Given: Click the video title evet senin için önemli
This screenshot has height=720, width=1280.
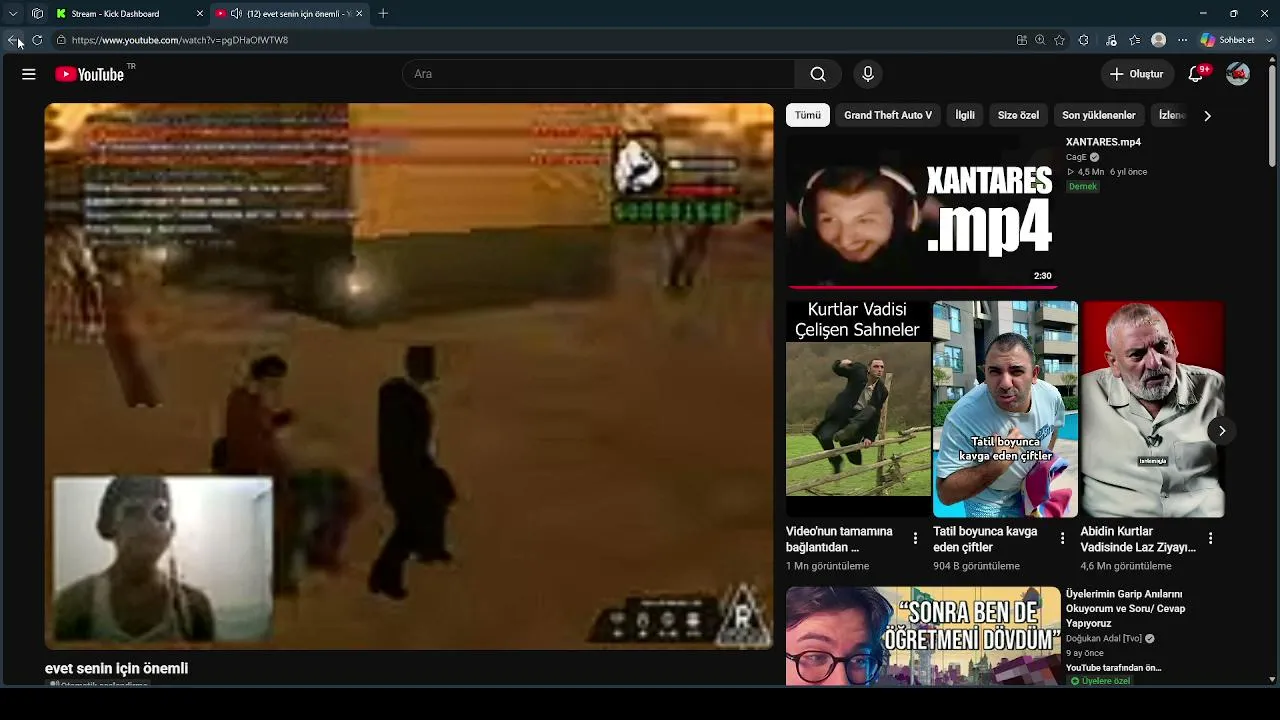Looking at the screenshot, I should pyautogui.click(x=116, y=668).
